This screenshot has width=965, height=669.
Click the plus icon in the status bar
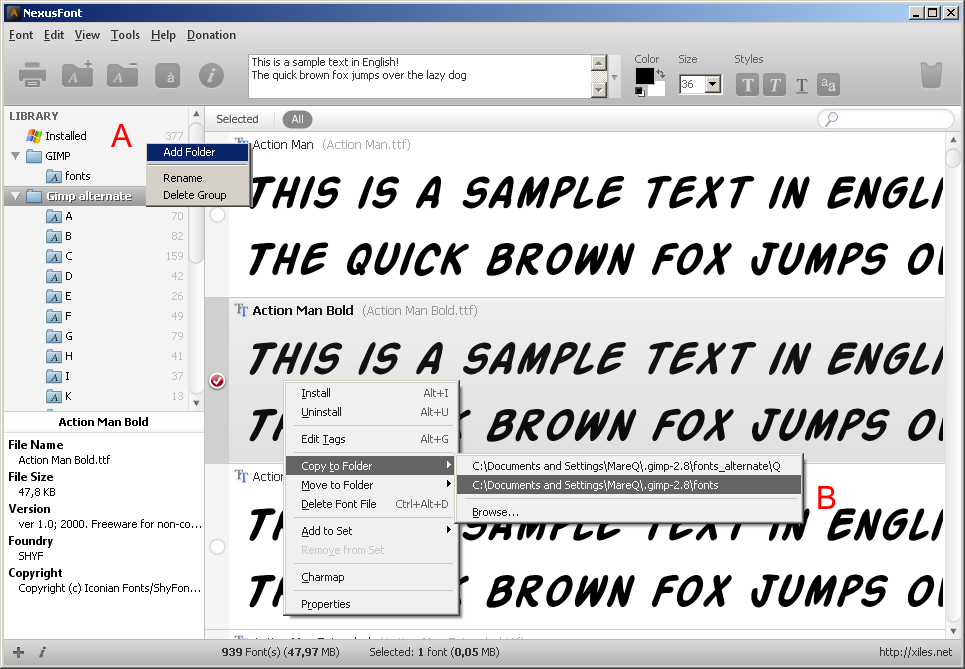pos(18,652)
